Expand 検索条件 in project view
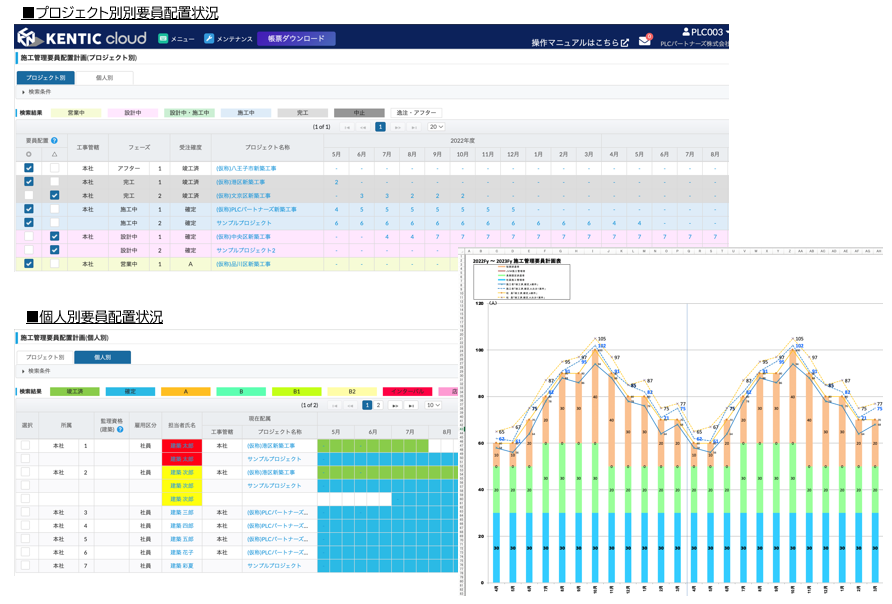This screenshot has width=892, height=604. 36,92
